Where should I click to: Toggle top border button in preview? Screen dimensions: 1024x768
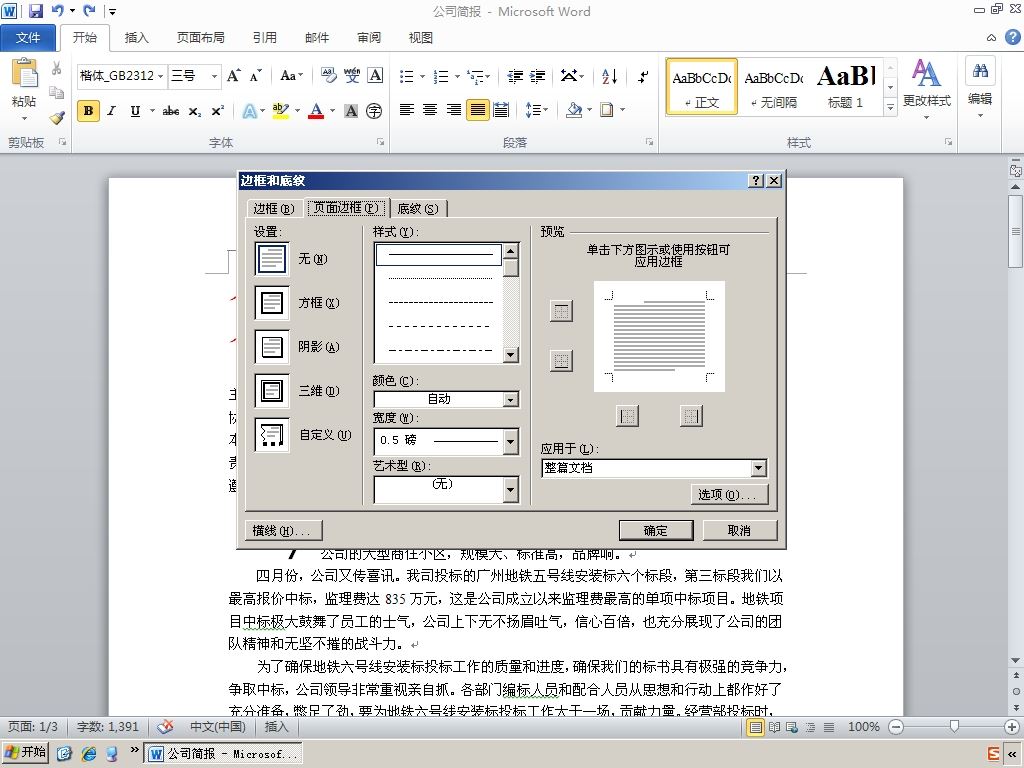(x=561, y=312)
